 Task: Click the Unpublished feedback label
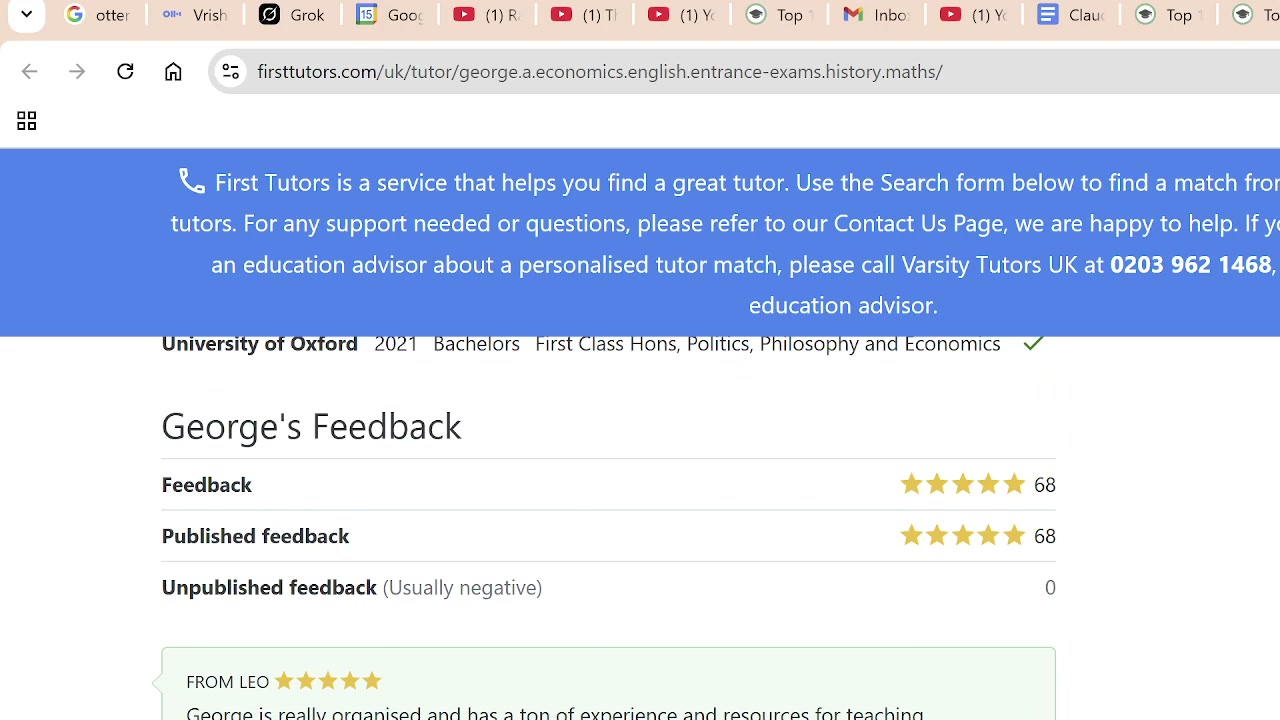coord(268,587)
